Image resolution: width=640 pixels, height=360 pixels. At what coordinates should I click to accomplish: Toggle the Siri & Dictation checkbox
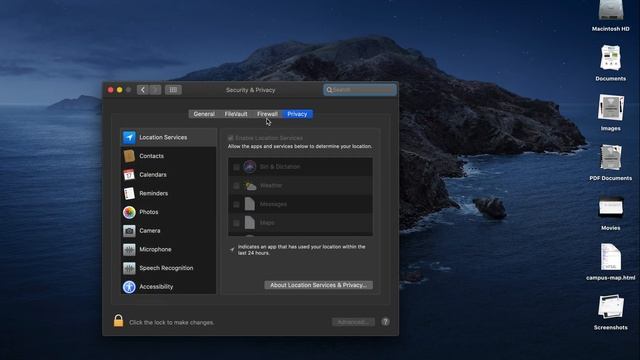[236, 167]
